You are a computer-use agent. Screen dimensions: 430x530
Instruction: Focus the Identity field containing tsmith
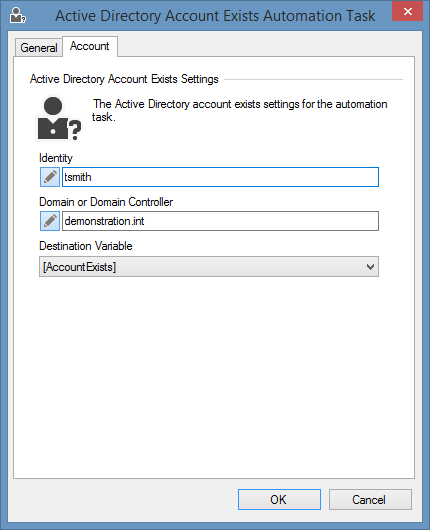click(220, 177)
